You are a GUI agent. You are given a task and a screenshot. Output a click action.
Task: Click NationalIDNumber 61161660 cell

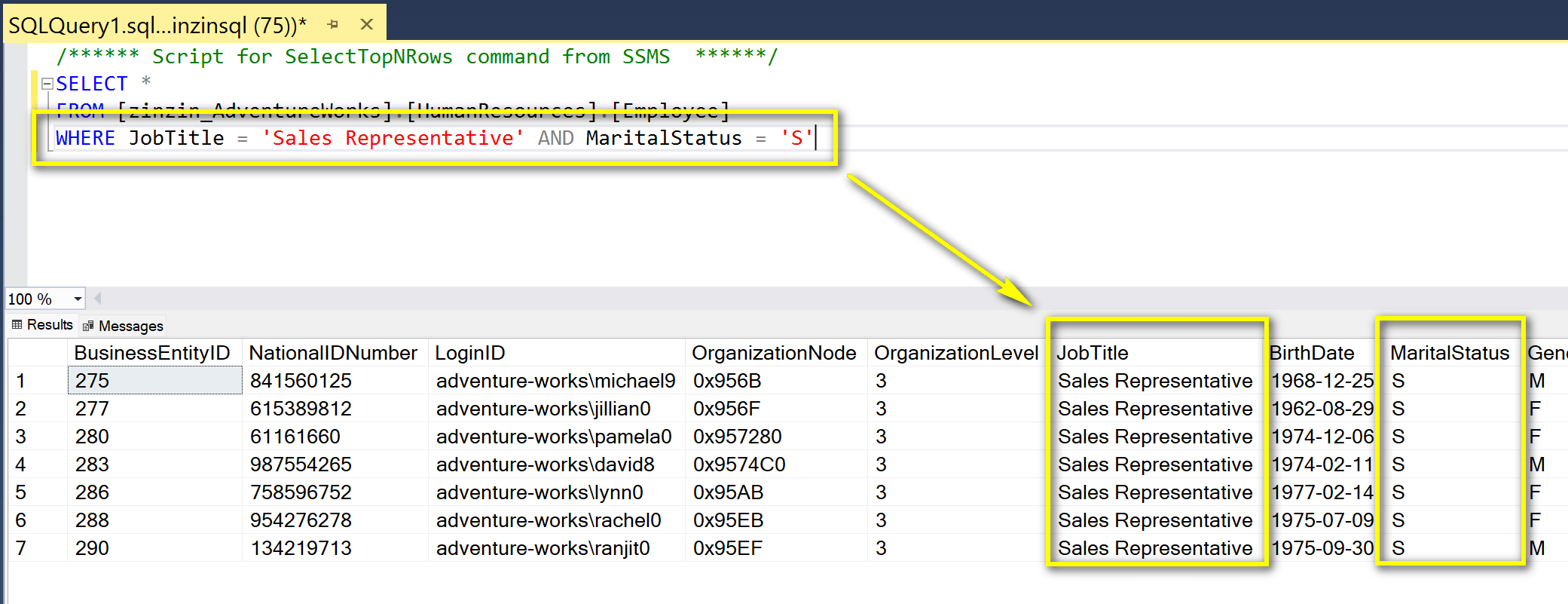[x=335, y=437]
